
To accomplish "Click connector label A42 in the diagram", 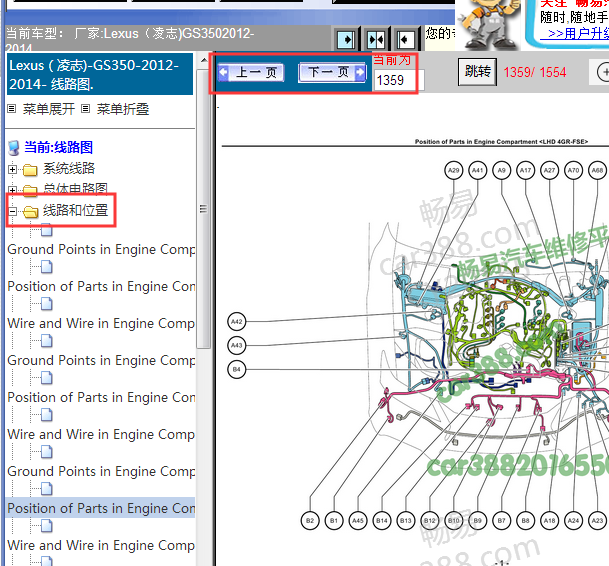I will coord(237,322).
